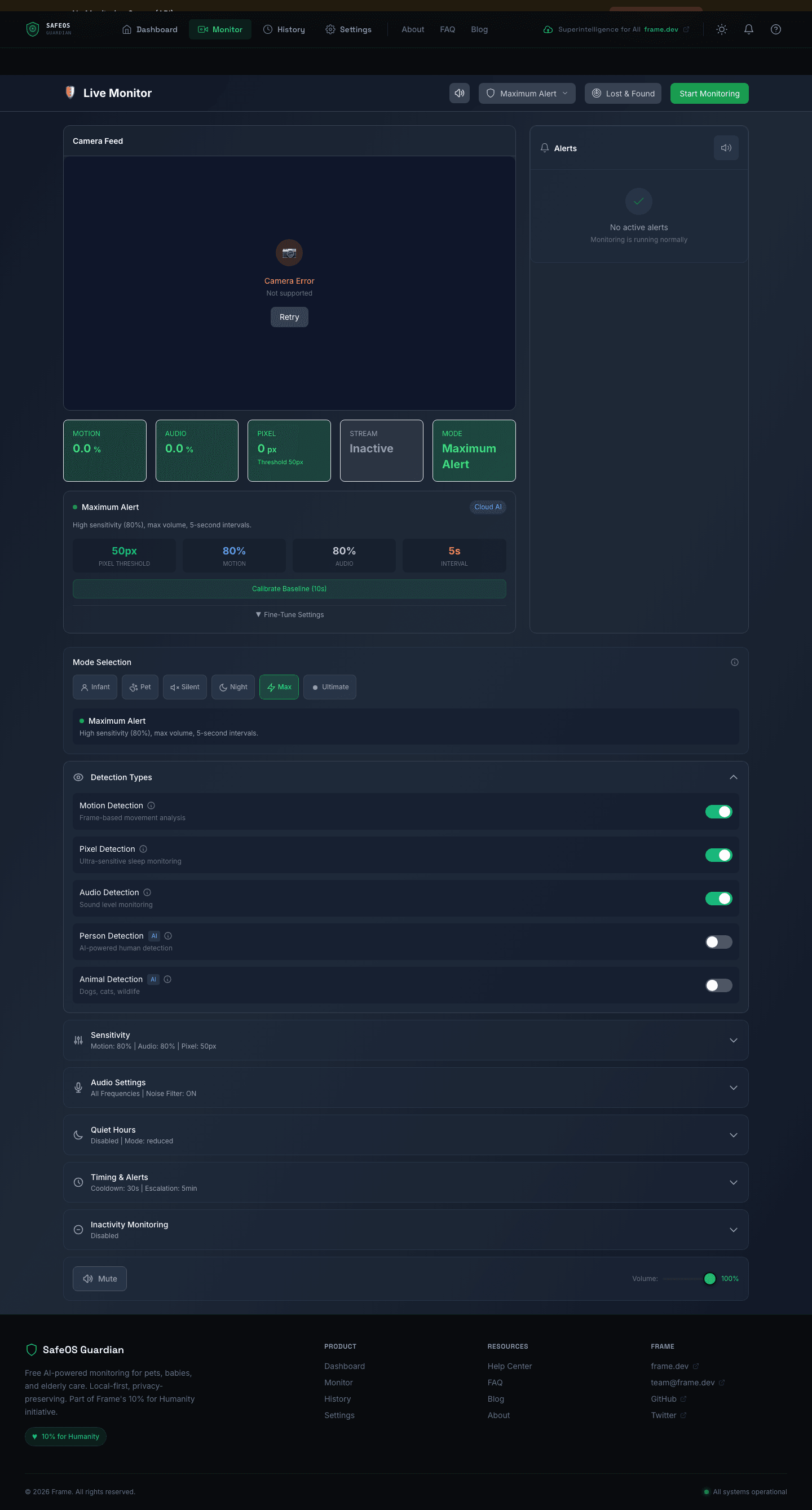Open the help question mark icon
Screen dimensions: 812x1510
click(x=775, y=29)
